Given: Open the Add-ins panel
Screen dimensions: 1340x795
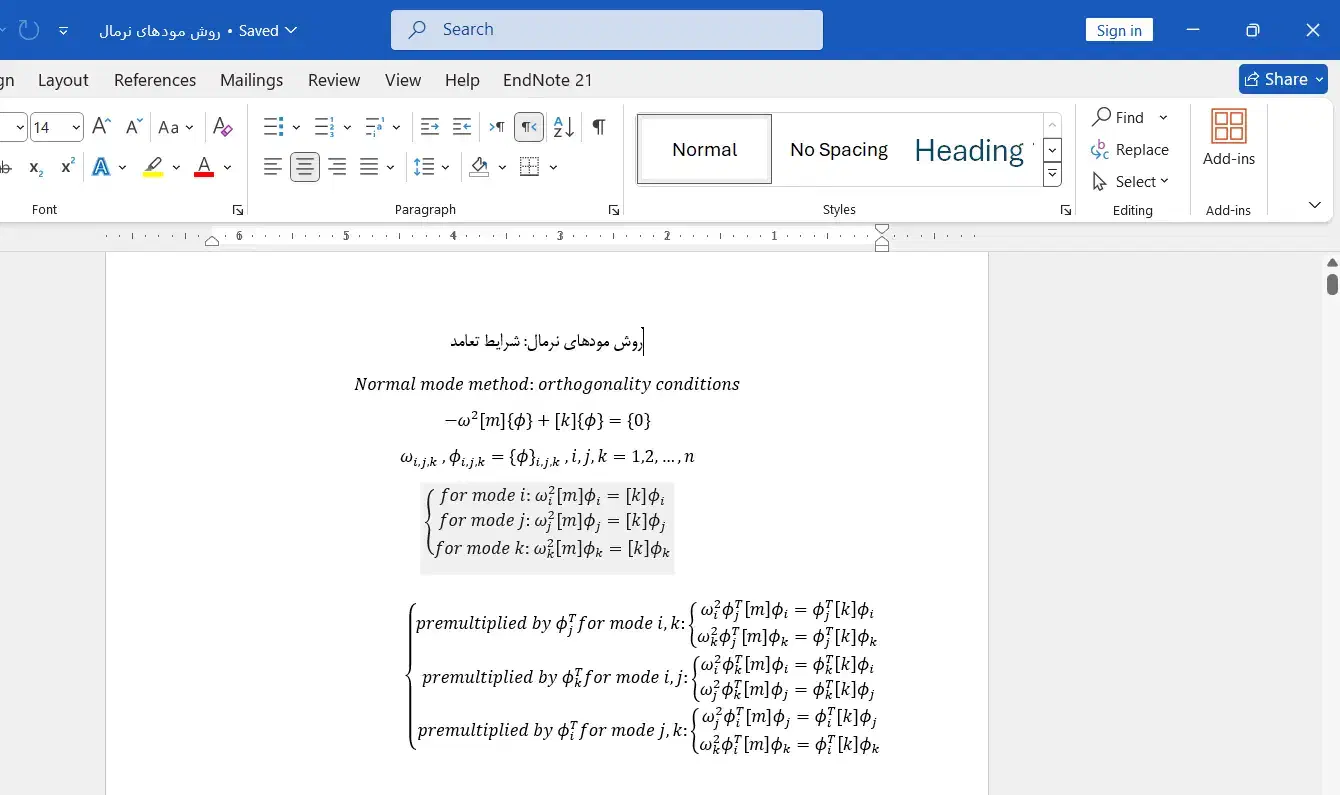Looking at the screenshot, I should 1228,137.
